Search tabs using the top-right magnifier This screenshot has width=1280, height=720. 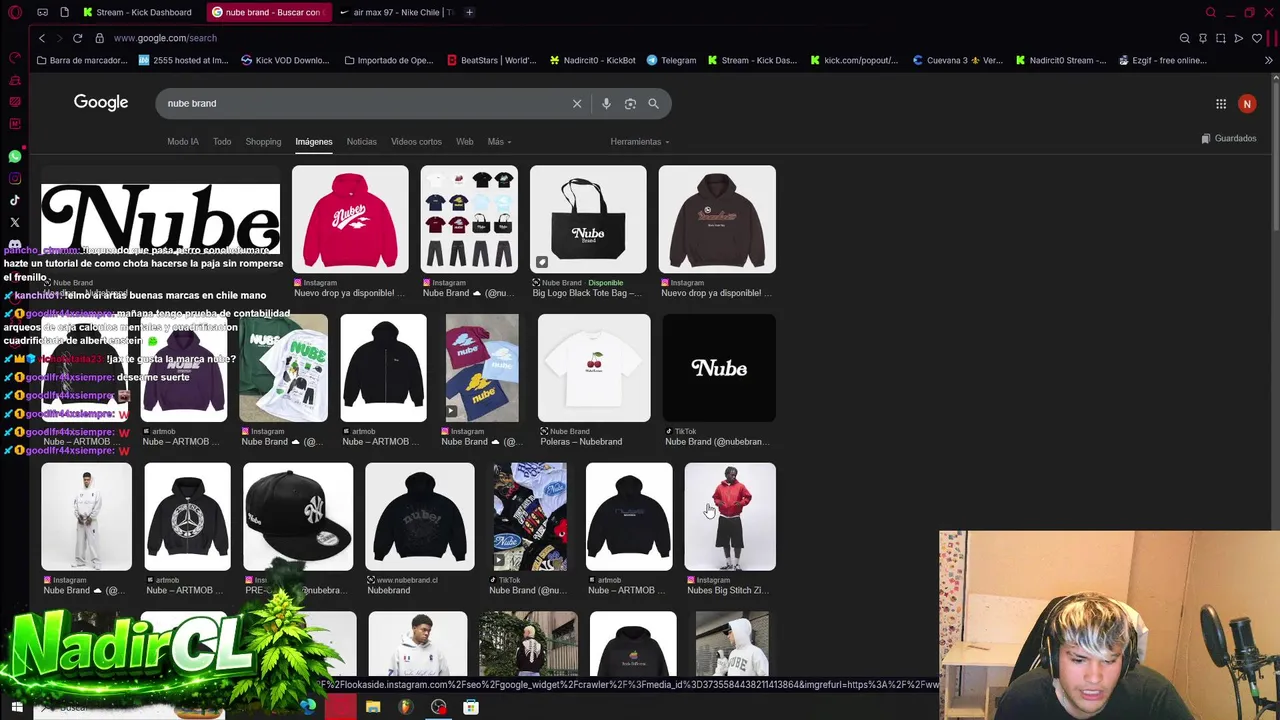click(x=1211, y=12)
